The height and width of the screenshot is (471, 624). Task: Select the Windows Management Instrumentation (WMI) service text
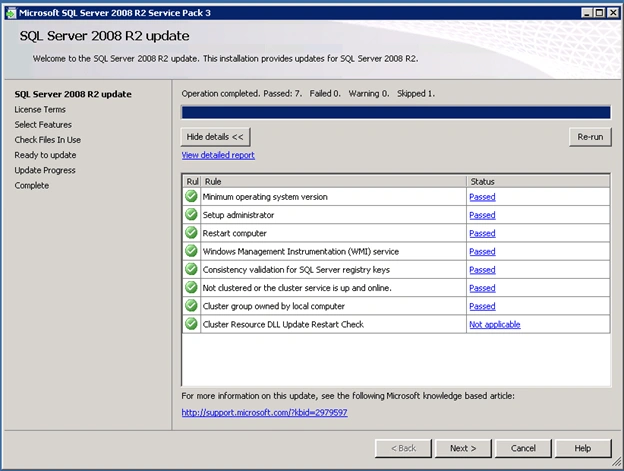pos(300,252)
